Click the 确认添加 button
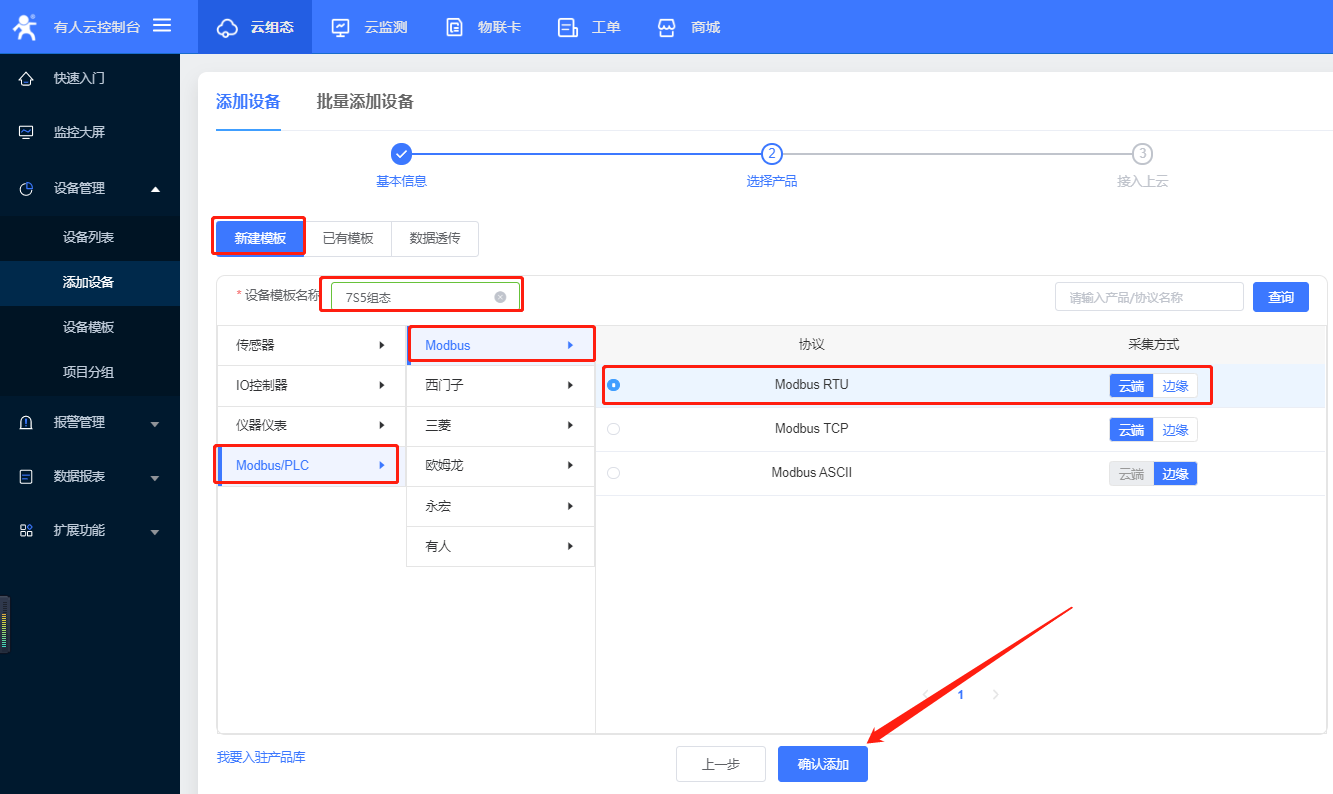Image resolution: width=1333 pixels, height=794 pixels. point(822,764)
